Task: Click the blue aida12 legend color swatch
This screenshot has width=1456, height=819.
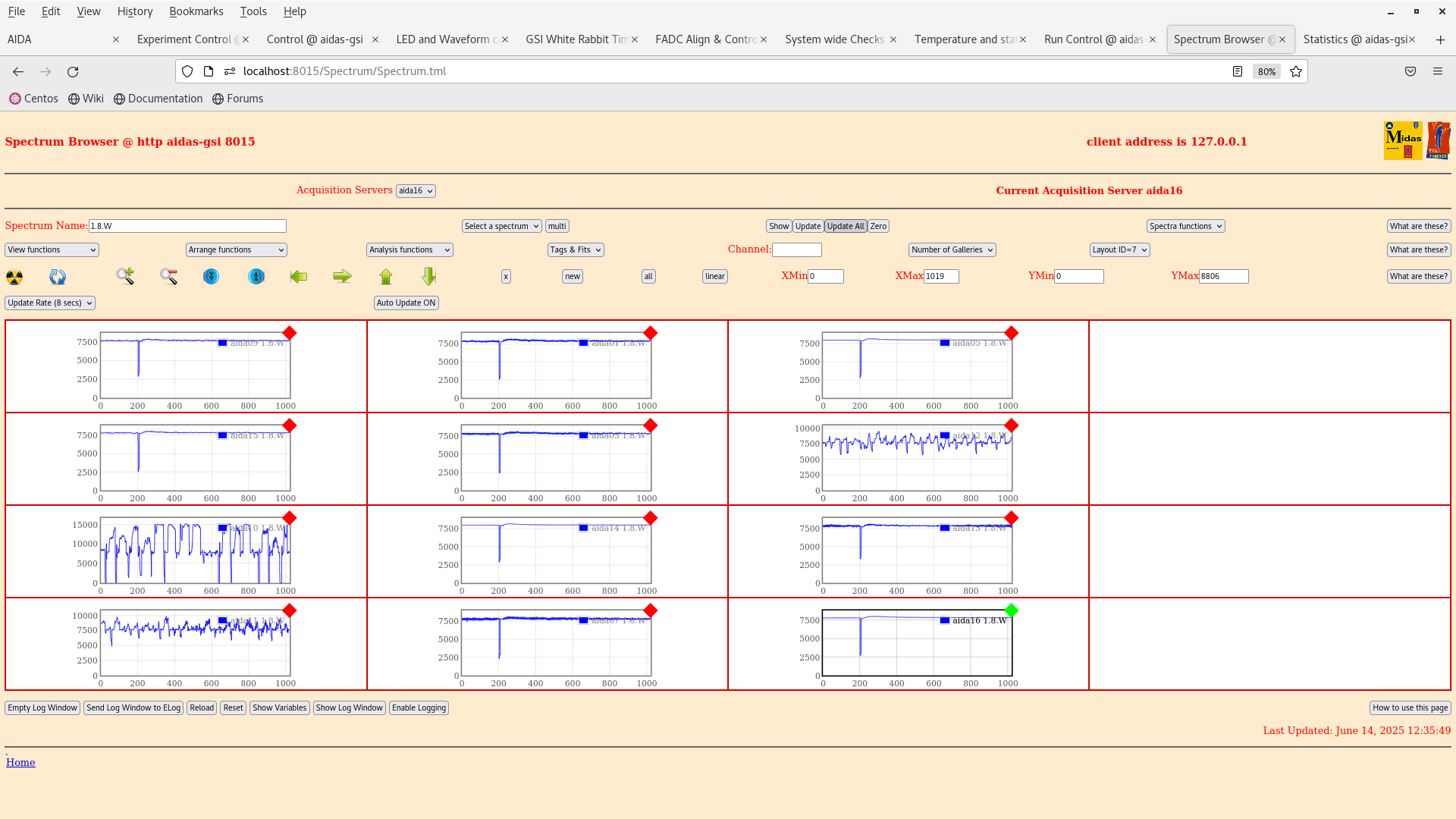Action: click(945, 436)
